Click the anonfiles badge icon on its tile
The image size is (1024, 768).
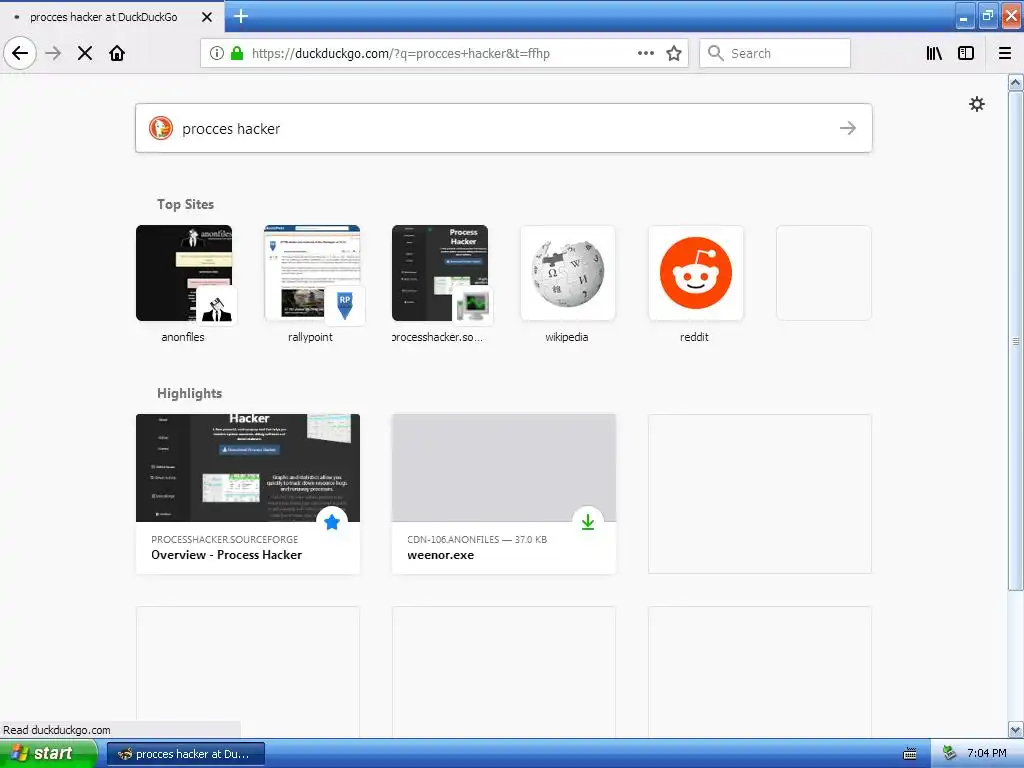[216, 305]
